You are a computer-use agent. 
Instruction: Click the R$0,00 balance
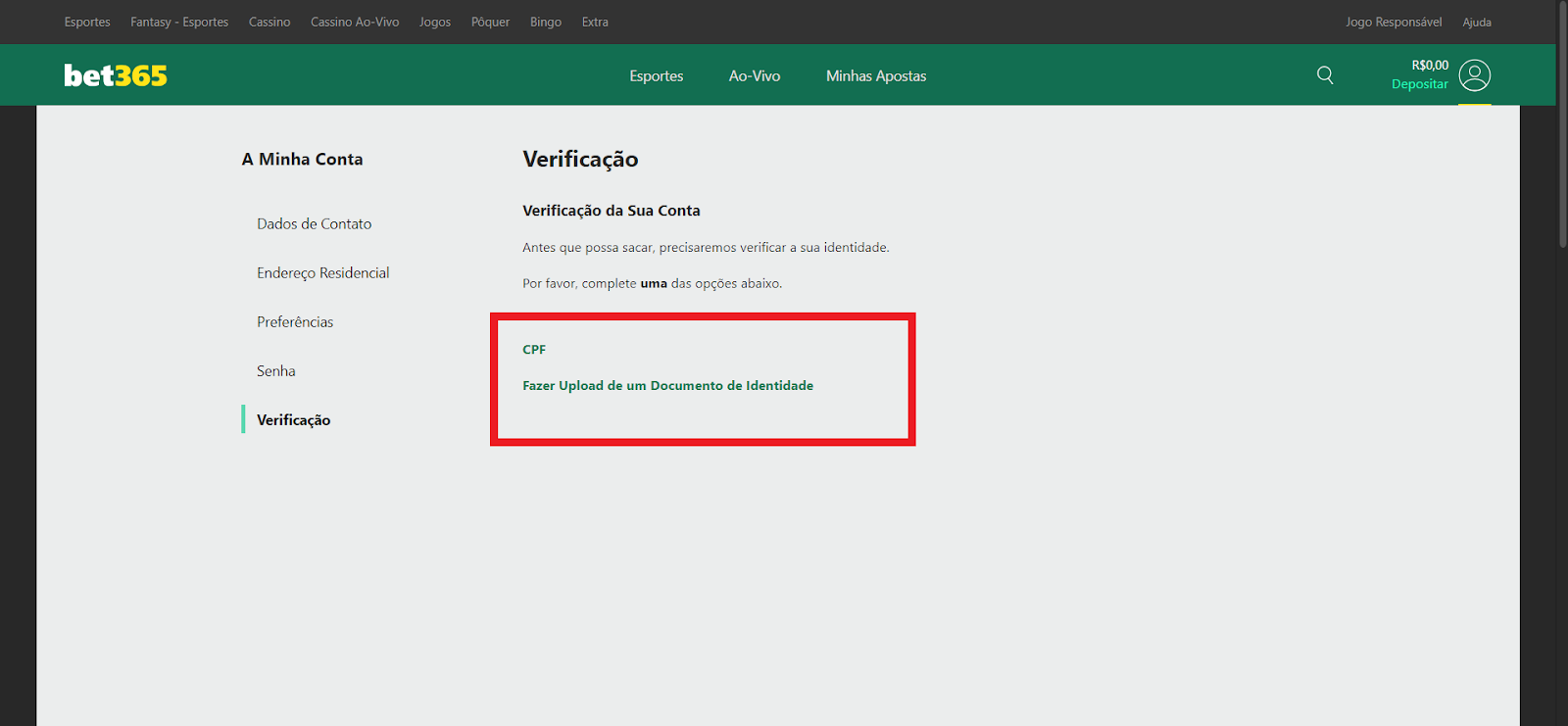point(1430,65)
